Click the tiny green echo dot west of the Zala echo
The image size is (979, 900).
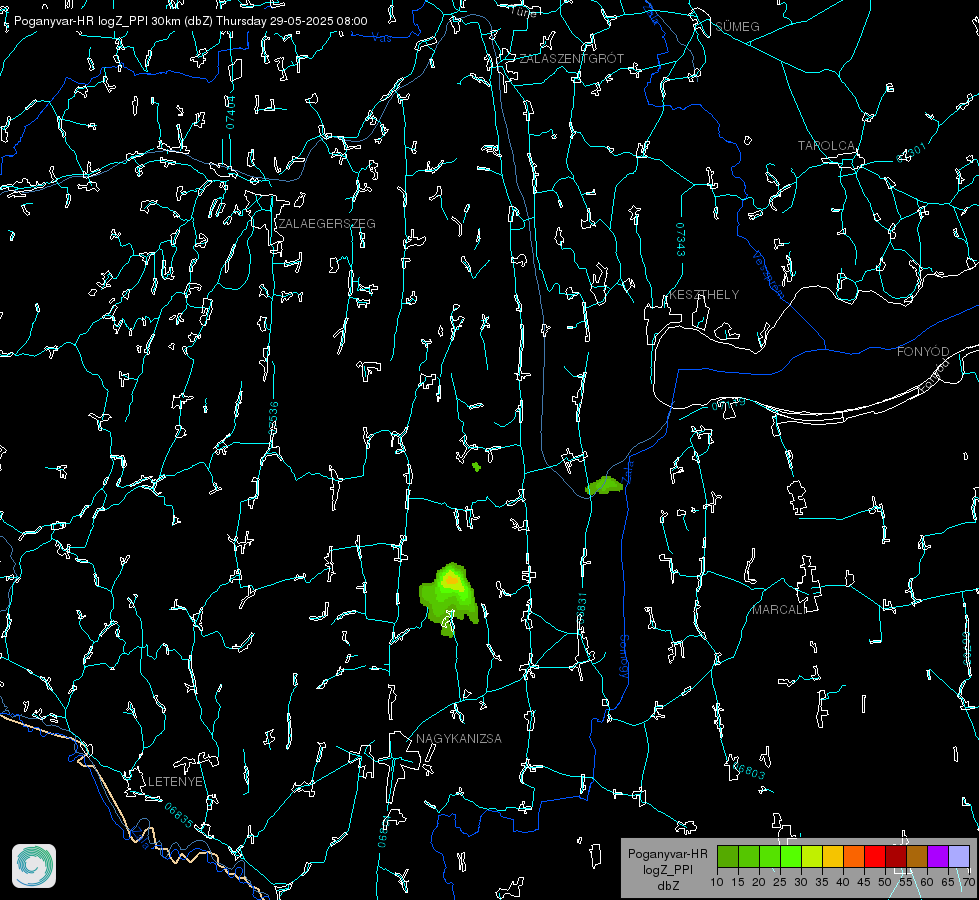476,467
